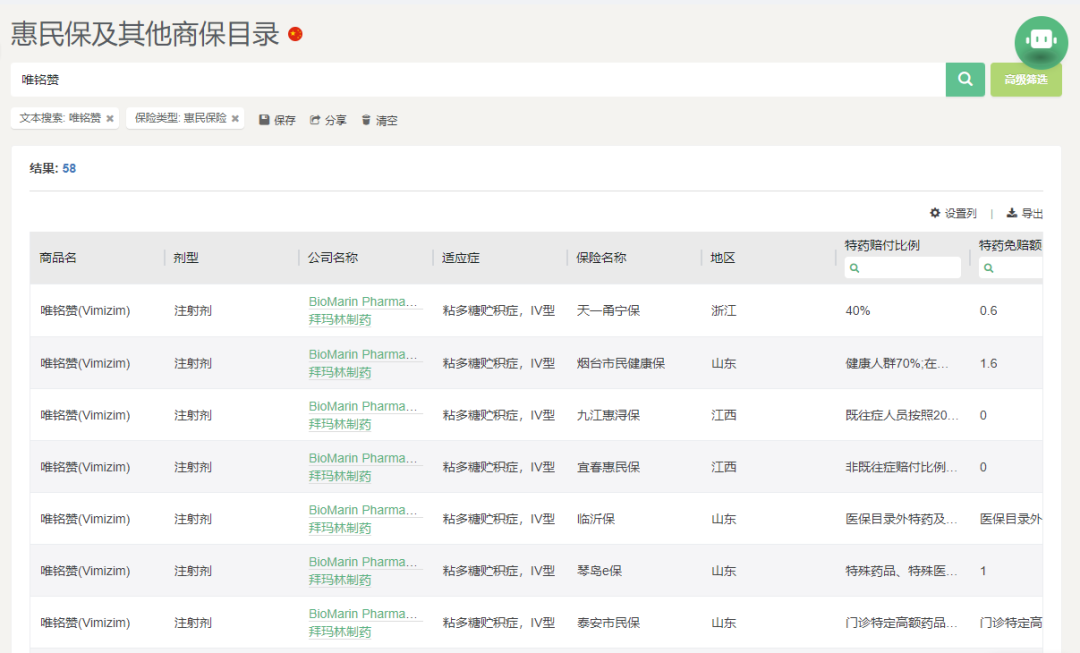Image resolution: width=1080 pixels, height=653 pixels.
Task: Focus the search box containing 唯铭赞
Action: [478, 80]
